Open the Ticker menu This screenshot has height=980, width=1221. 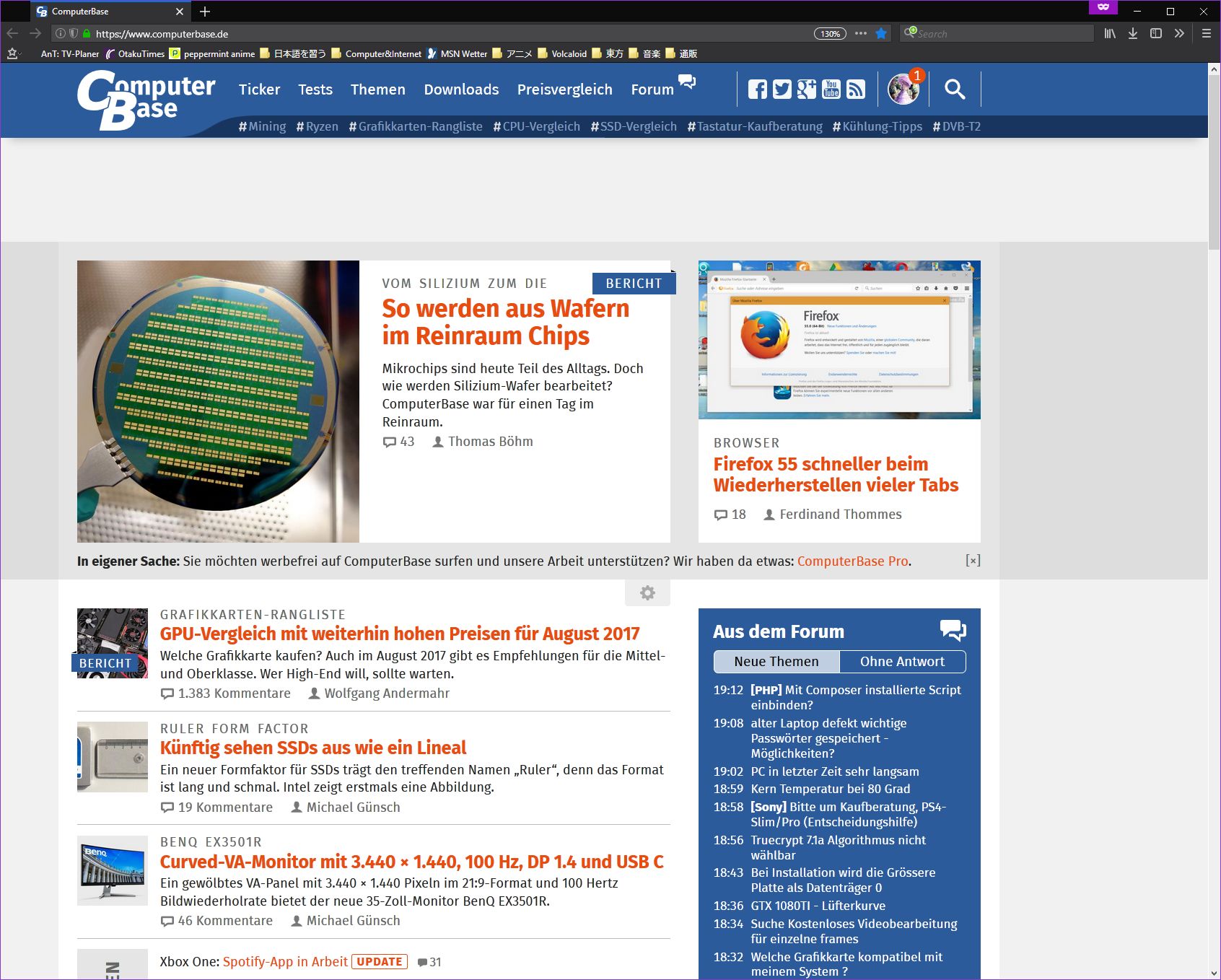259,89
